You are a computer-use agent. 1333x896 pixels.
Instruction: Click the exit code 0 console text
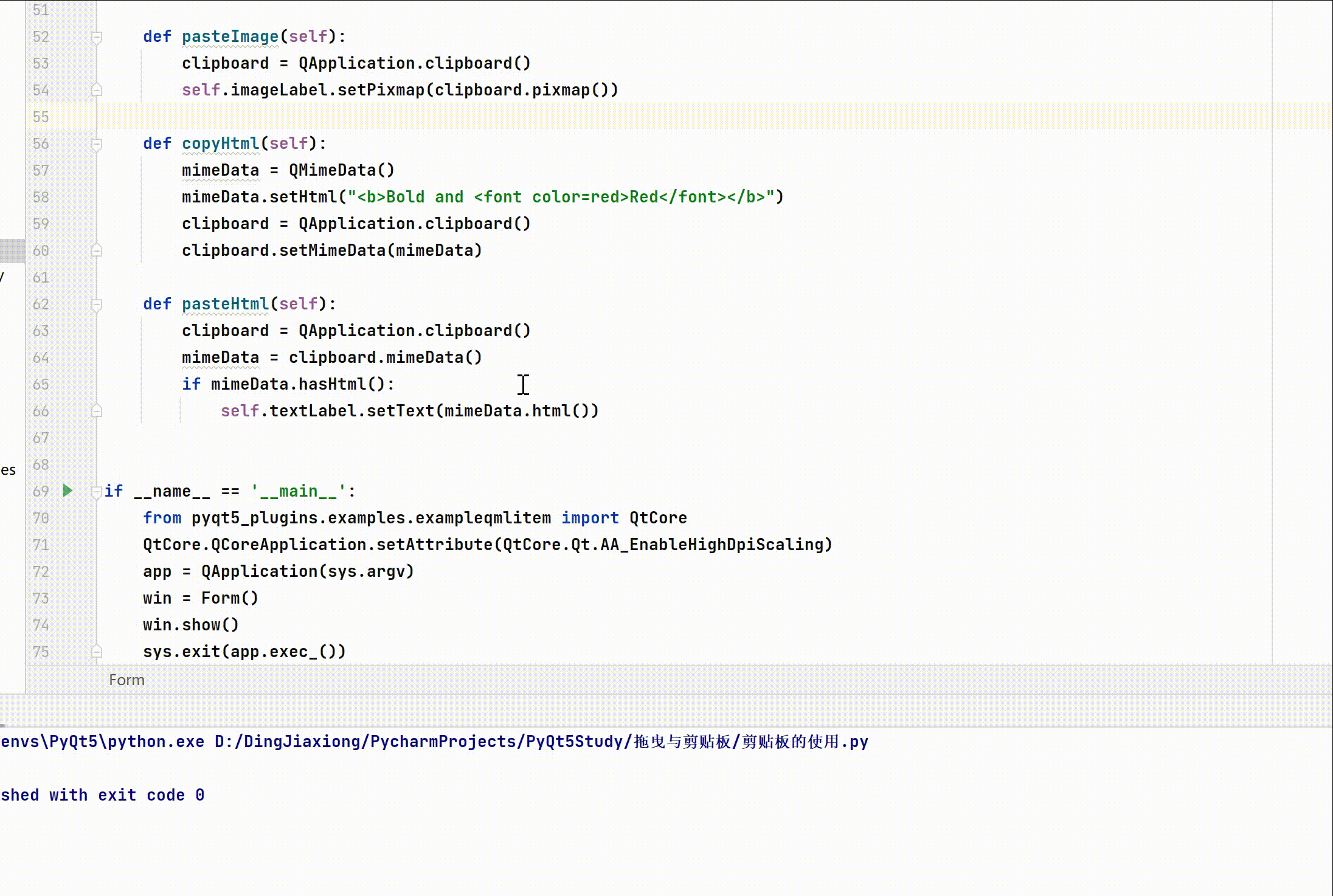[151, 795]
